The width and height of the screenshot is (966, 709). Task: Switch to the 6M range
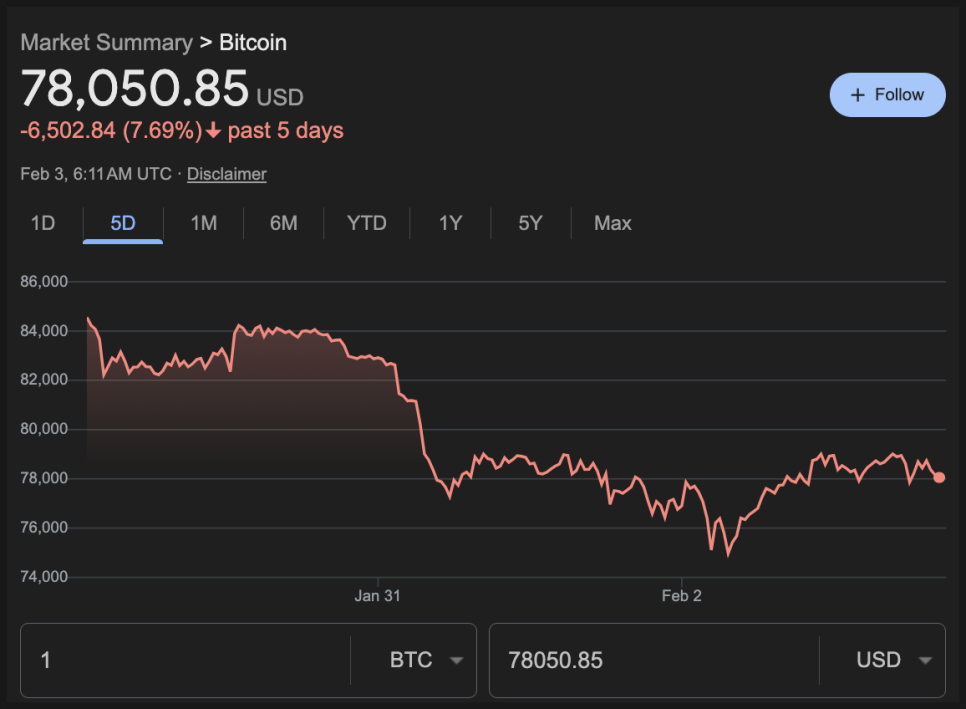tap(284, 223)
